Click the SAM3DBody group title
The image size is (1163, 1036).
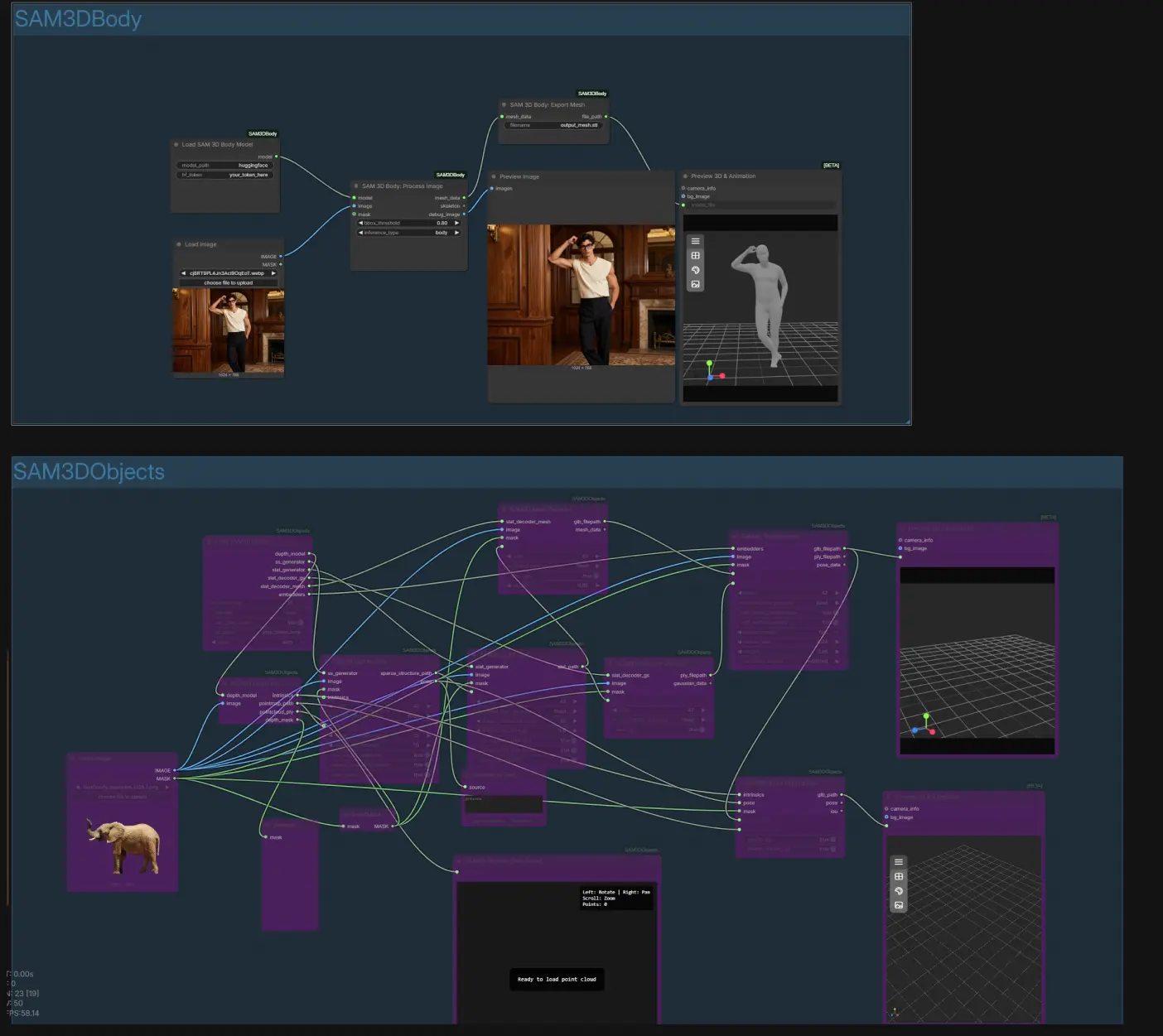click(78, 19)
